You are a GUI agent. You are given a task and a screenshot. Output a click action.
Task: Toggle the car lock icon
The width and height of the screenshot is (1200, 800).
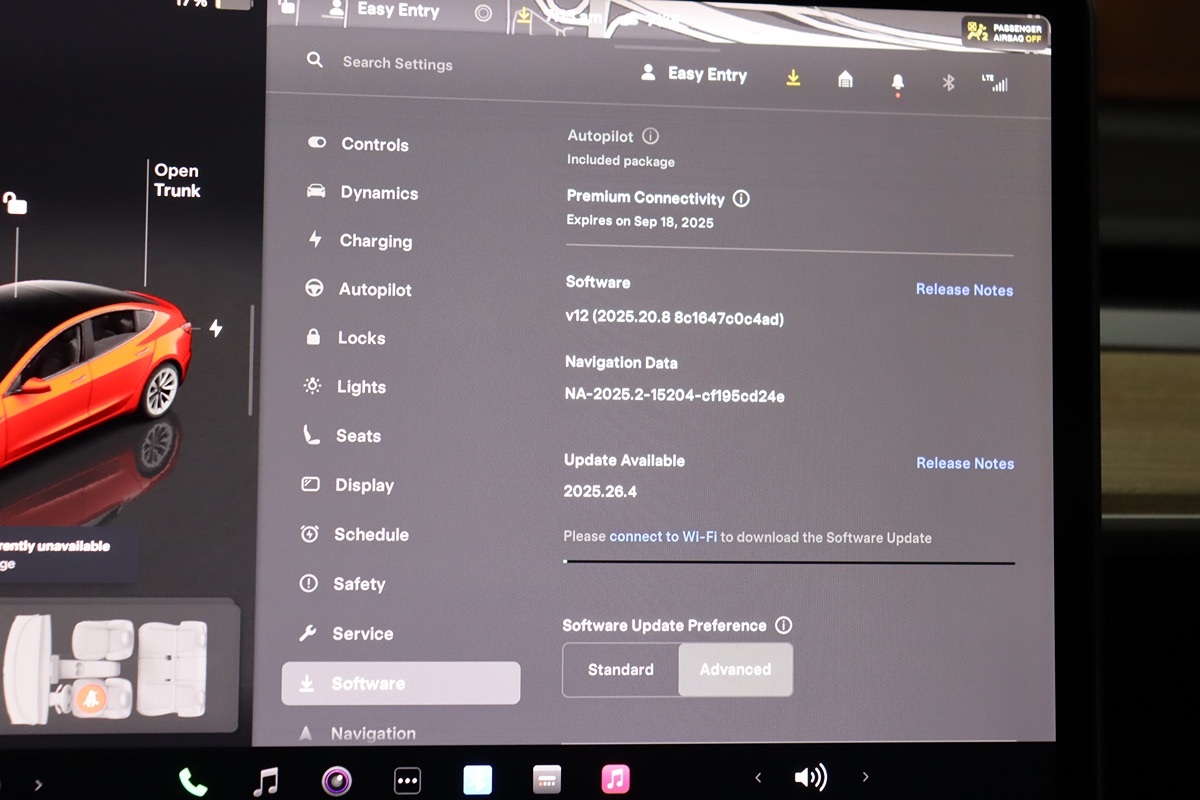coord(15,204)
